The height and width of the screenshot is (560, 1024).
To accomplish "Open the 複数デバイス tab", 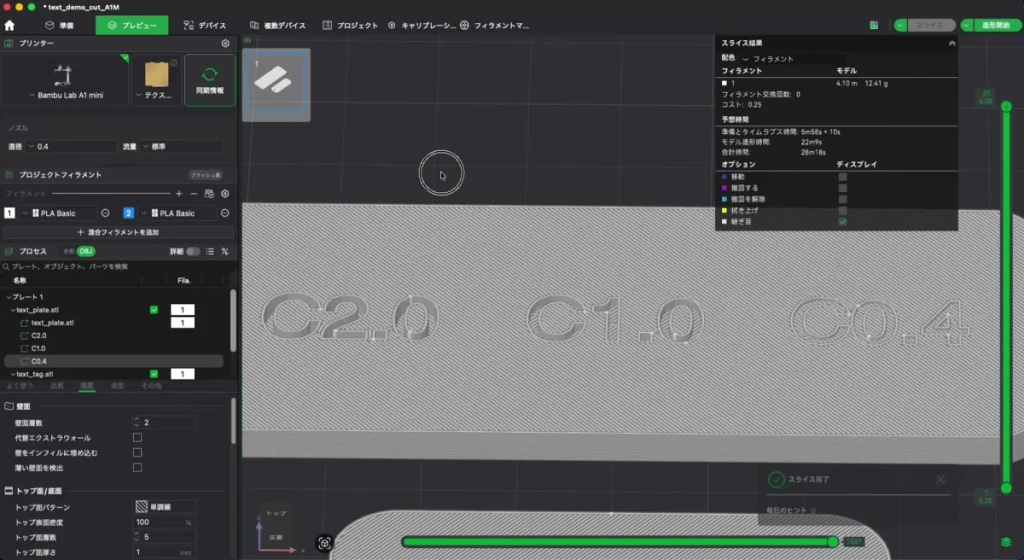I will point(278,25).
